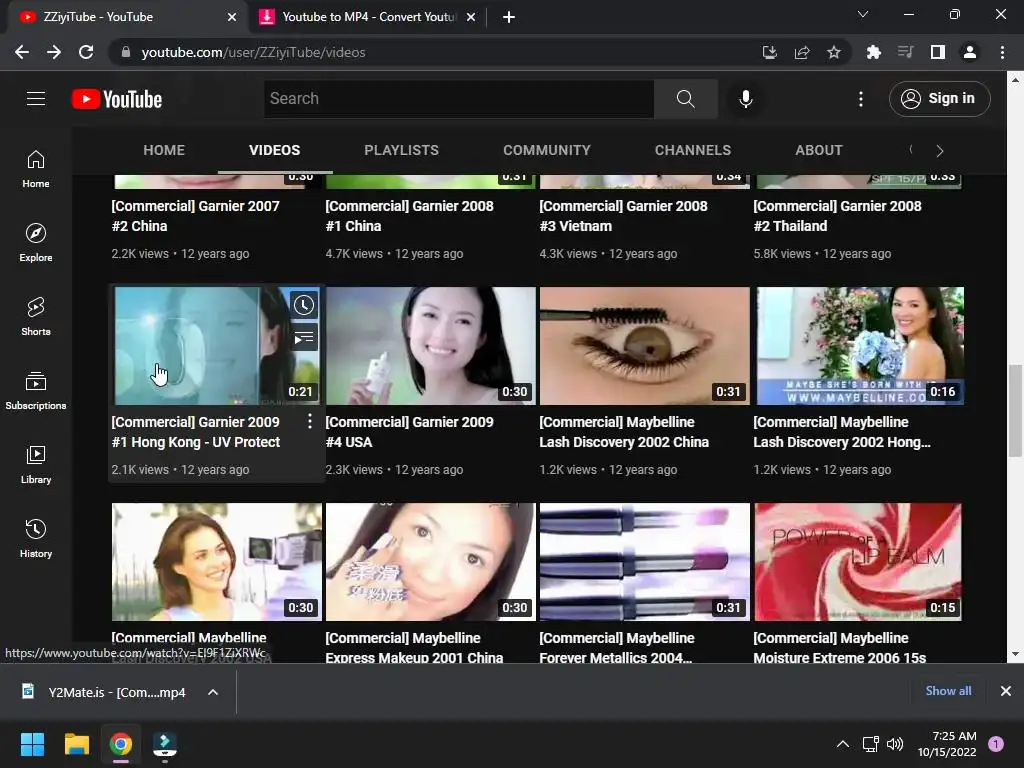Viewport: 1024px width, 768px height.
Task: Open a new browser tab
Action: click(509, 17)
